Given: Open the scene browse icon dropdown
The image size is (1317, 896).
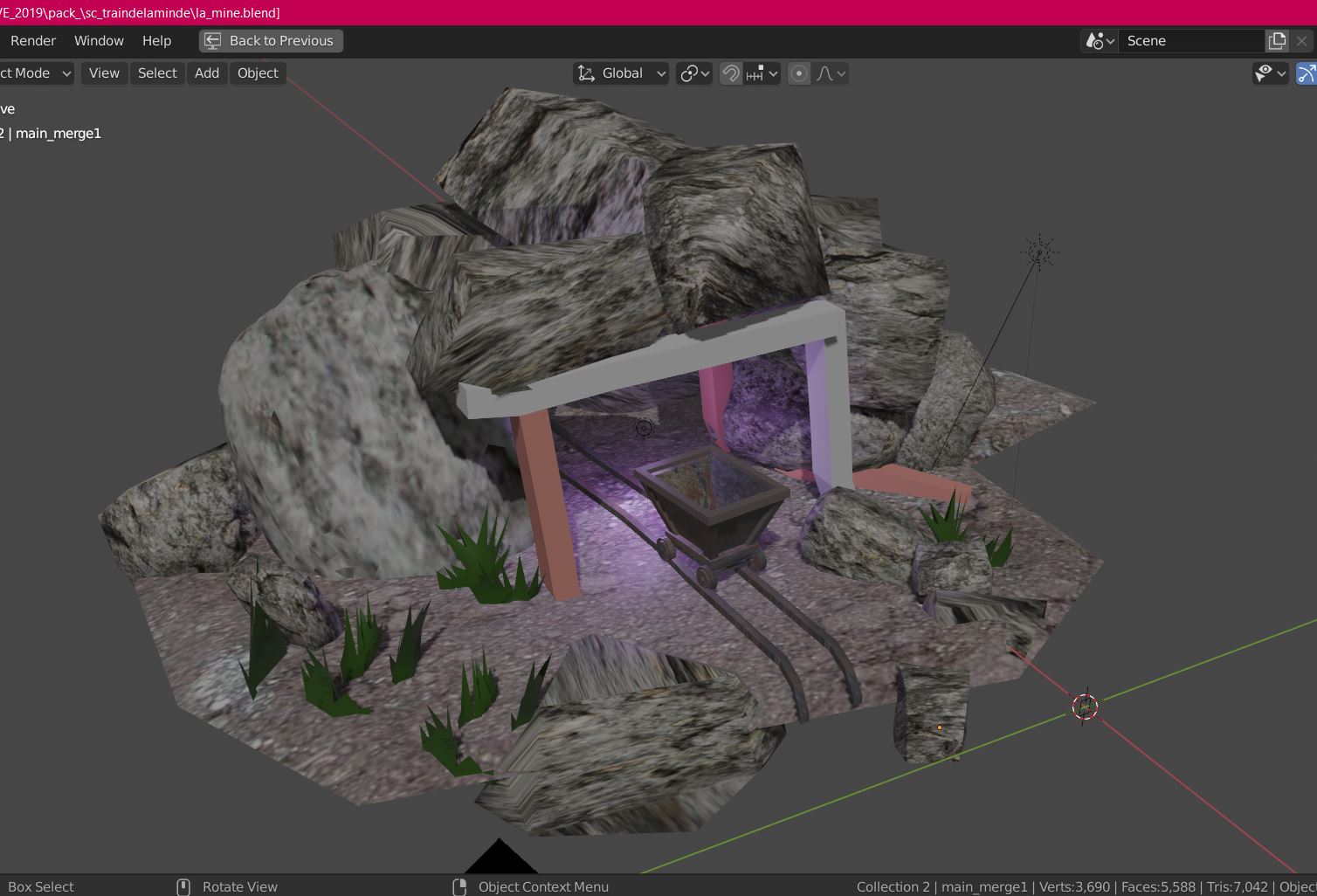Looking at the screenshot, I should click(x=1099, y=41).
